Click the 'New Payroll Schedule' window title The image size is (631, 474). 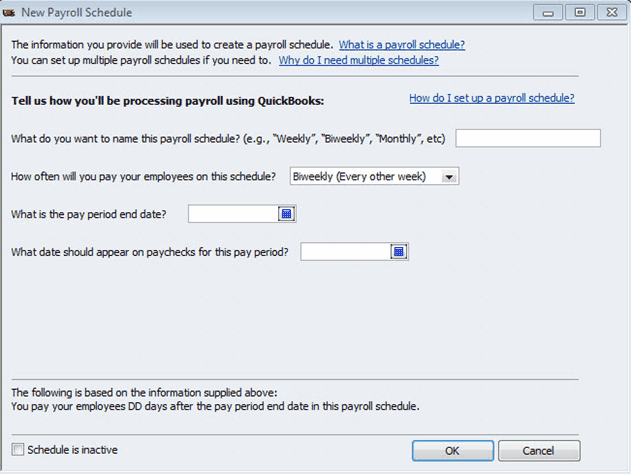point(76,12)
